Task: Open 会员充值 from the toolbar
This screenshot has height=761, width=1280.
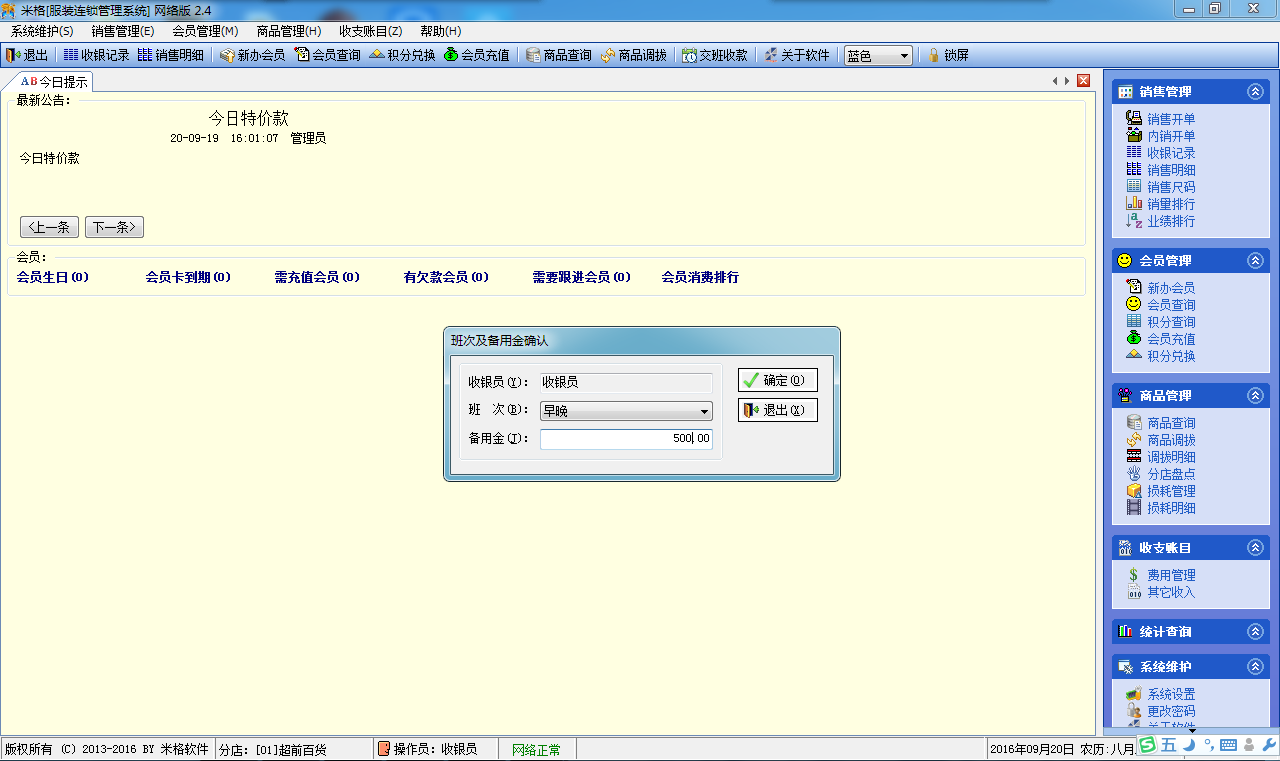Action: click(477, 56)
